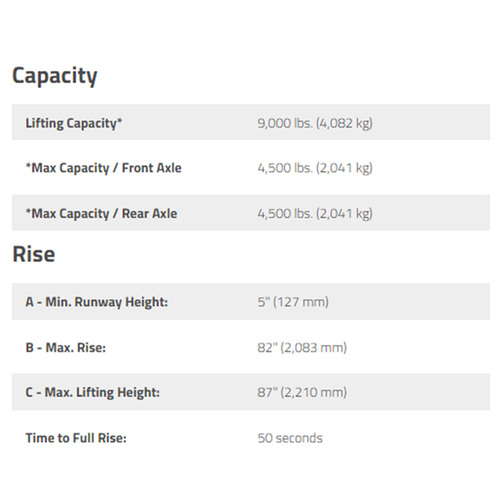Click the A - Min. Runway Height label
The width and height of the screenshot is (500, 500).
(97, 302)
